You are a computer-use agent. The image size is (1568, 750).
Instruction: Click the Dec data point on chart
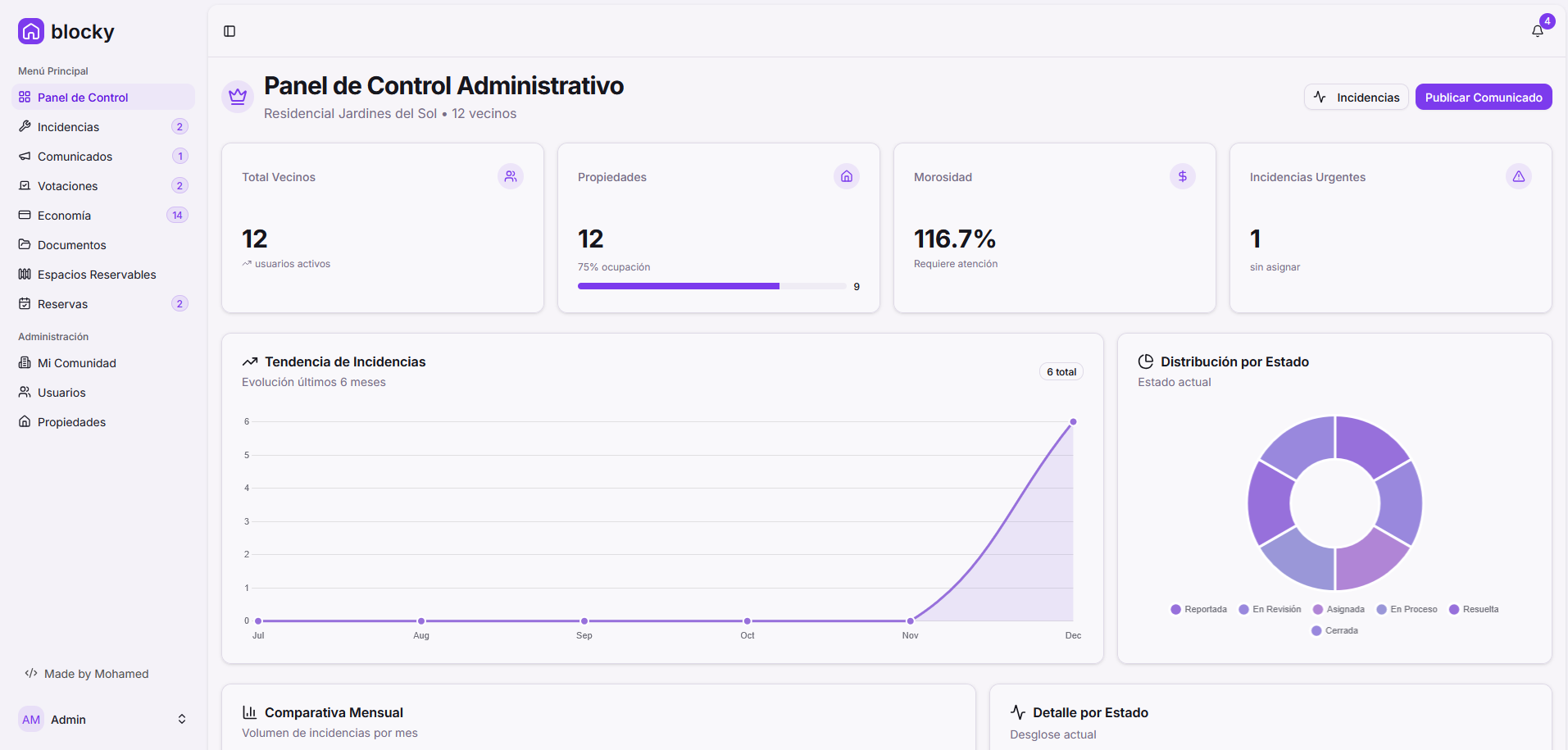coord(1073,422)
